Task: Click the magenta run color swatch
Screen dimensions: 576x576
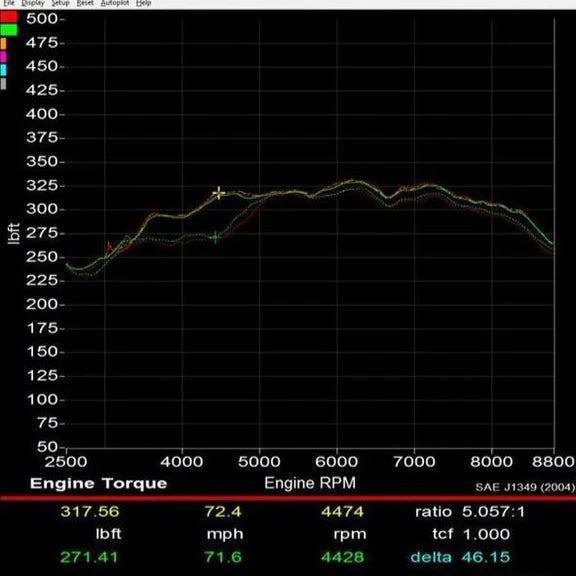Action: 3,57
